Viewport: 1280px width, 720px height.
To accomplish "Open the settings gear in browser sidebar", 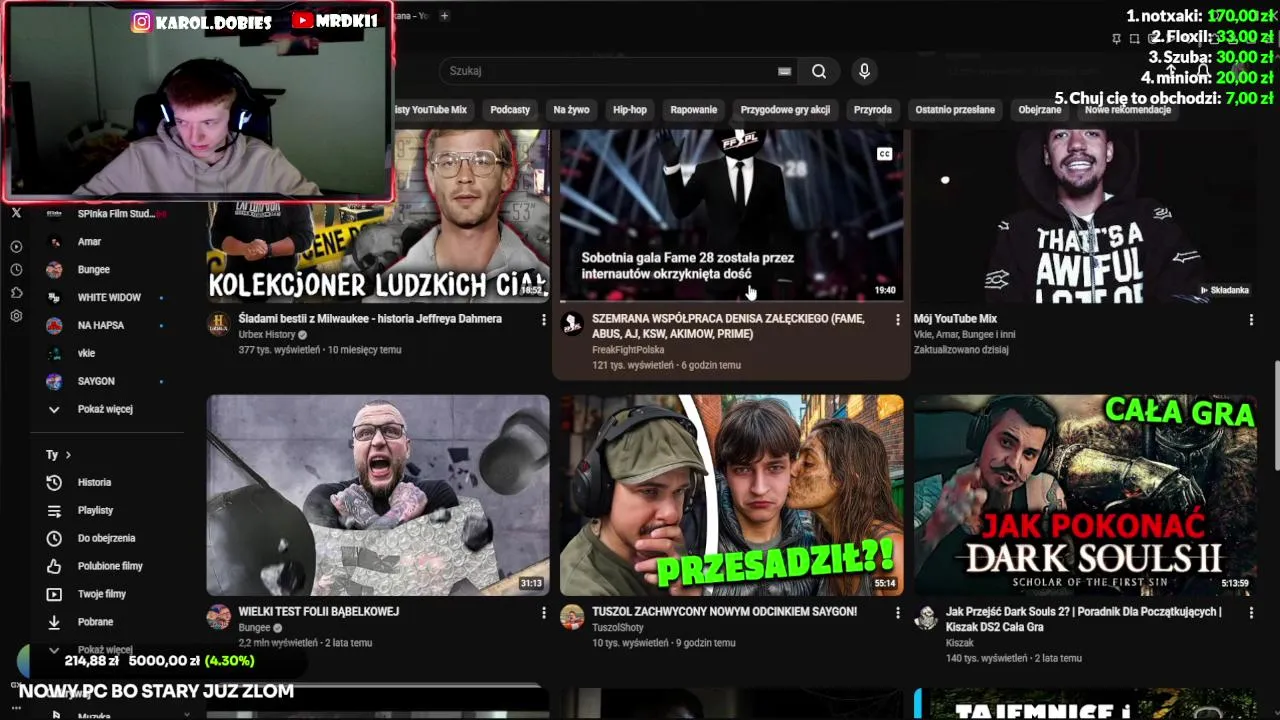I will pos(16,316).
